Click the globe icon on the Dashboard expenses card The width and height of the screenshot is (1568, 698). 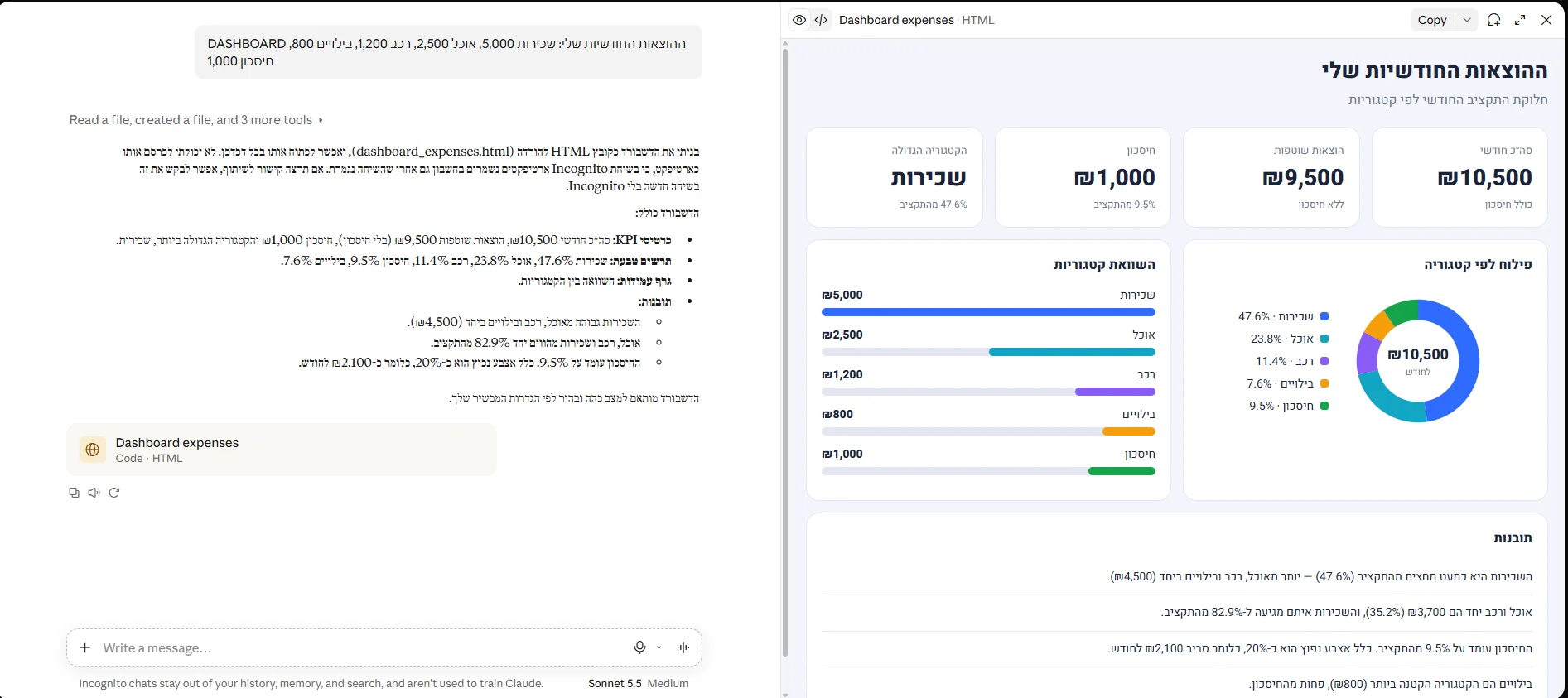pyautogui.click(x=93, y=450)
